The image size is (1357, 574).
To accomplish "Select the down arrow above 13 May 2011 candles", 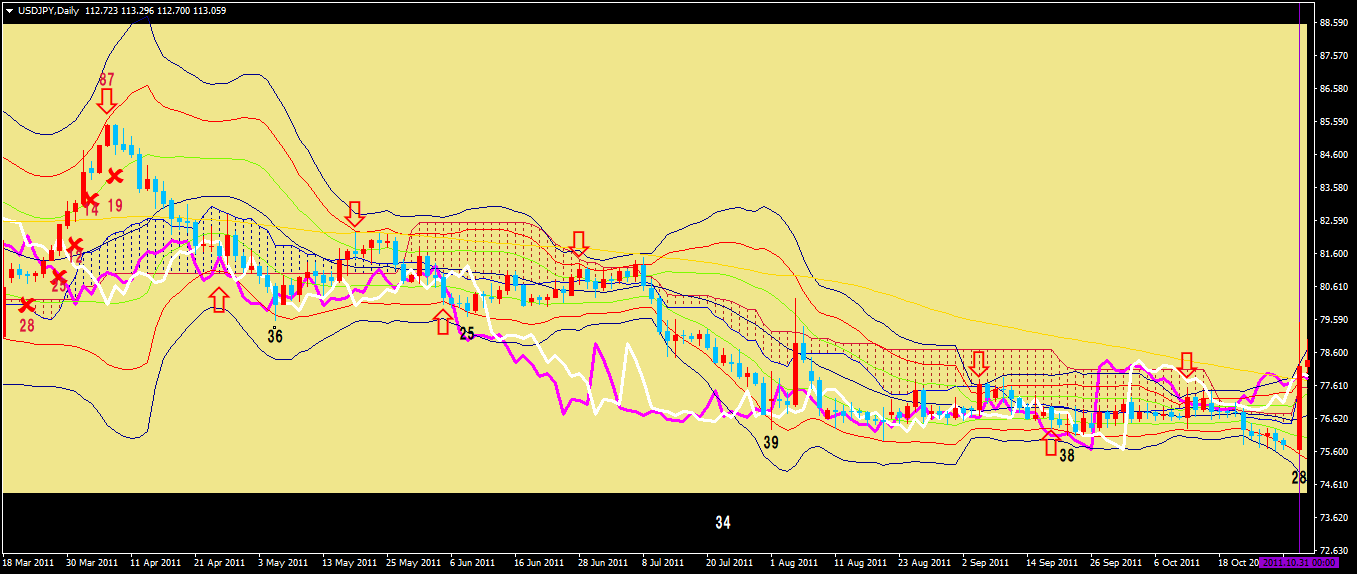I will click(x=355, y=213).
